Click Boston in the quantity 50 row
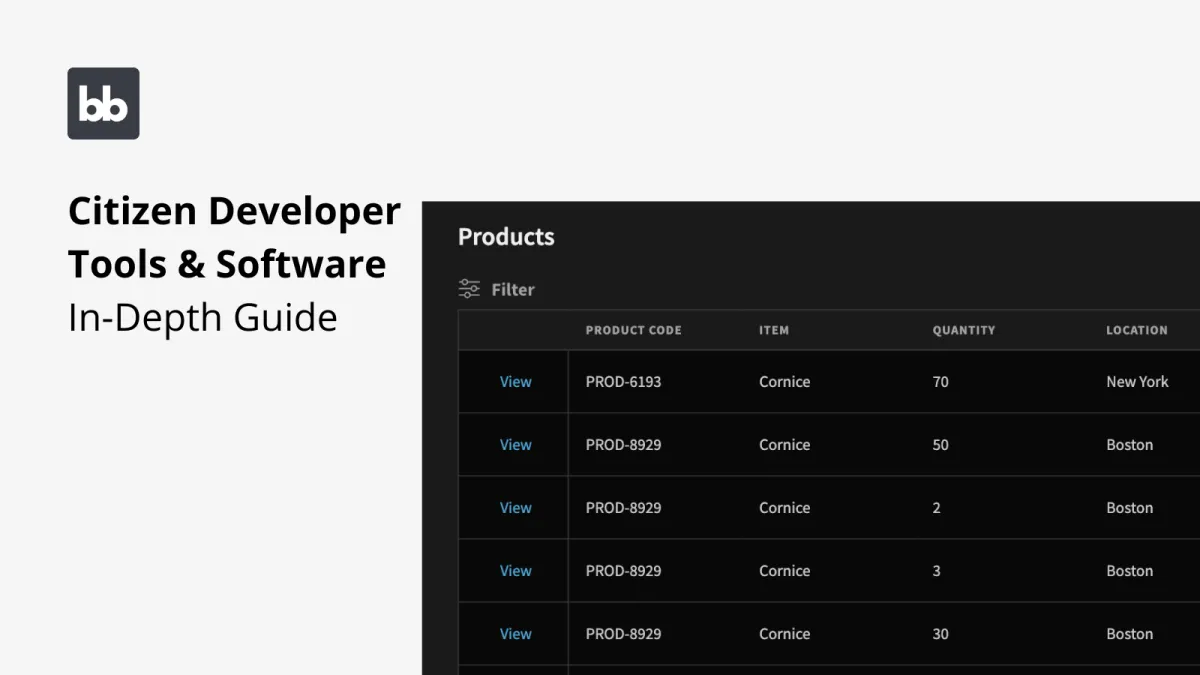Screen dimensions: 1200x675 1129,444
